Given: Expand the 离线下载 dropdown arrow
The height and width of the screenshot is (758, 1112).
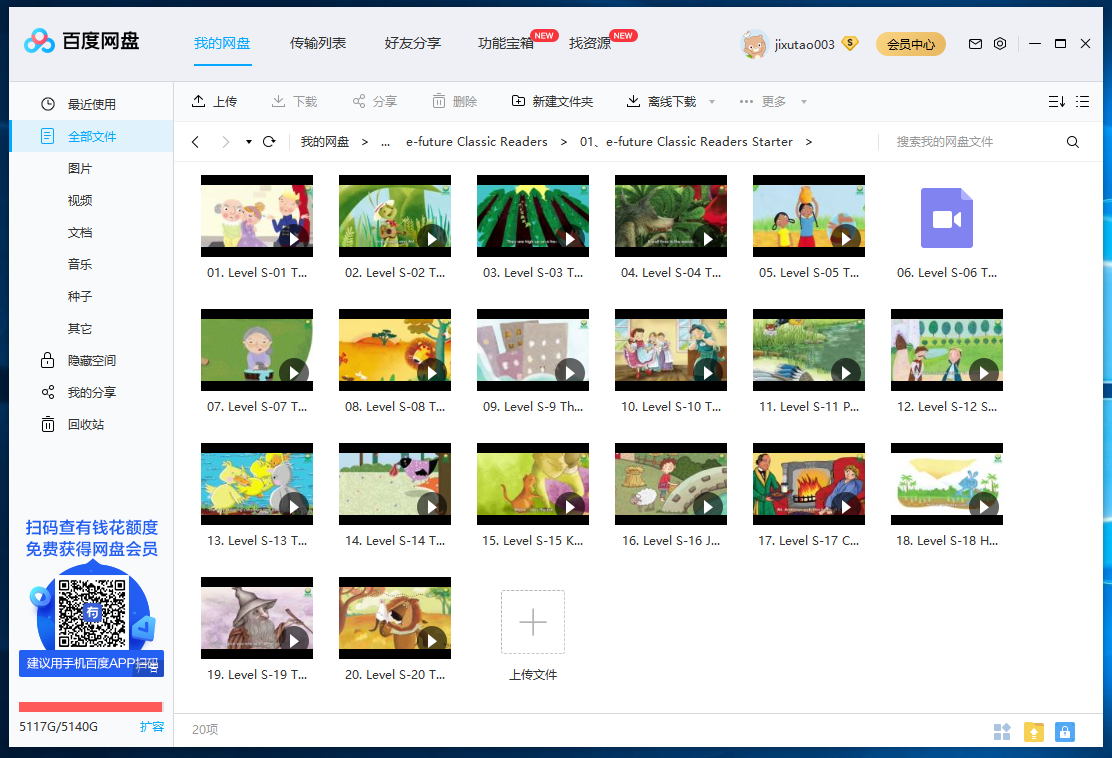Looking at the screenshot, I should point(710,101).
